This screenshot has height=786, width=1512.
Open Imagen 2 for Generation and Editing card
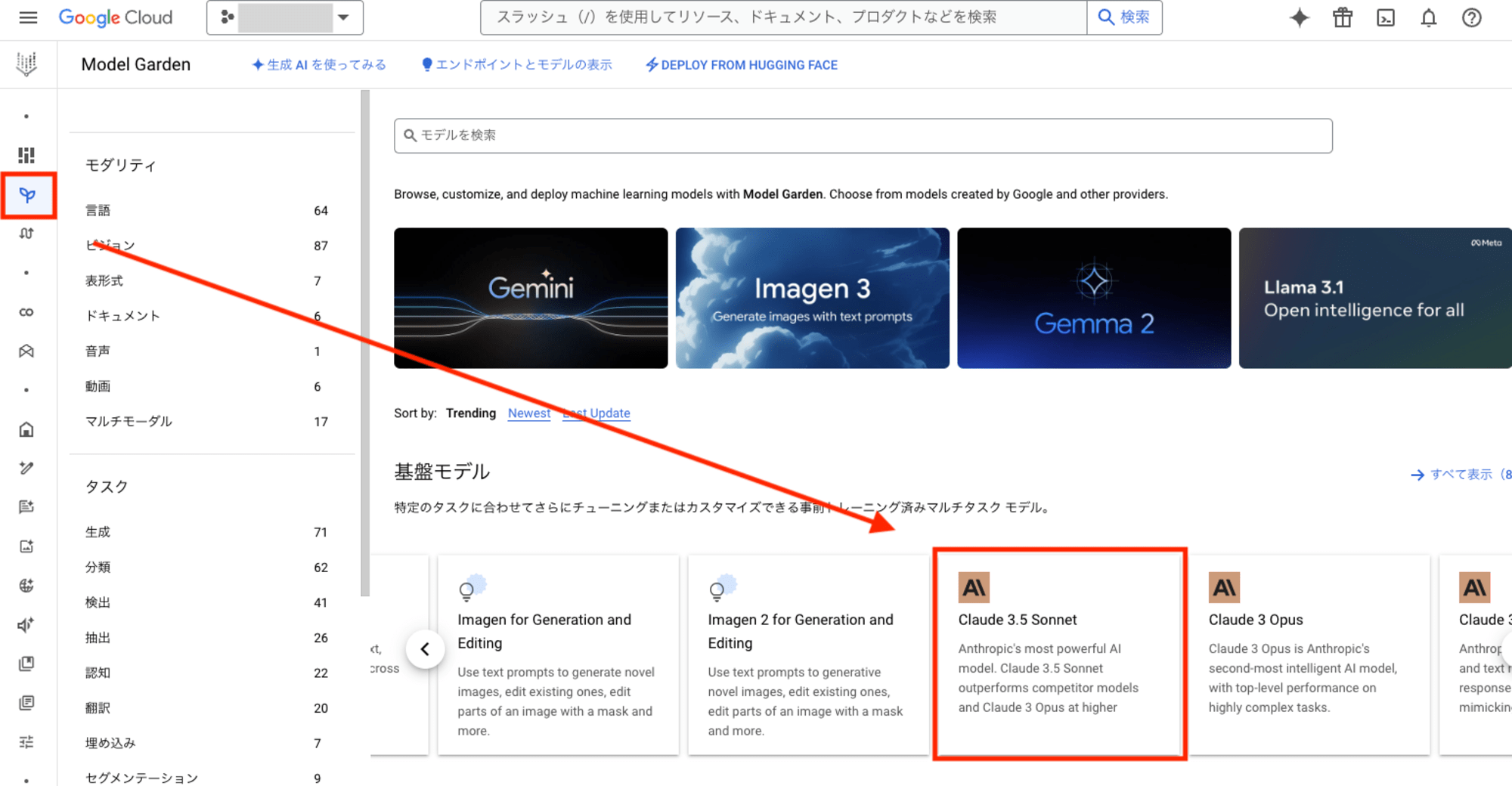pyautogui.click(x=808, y=654)
